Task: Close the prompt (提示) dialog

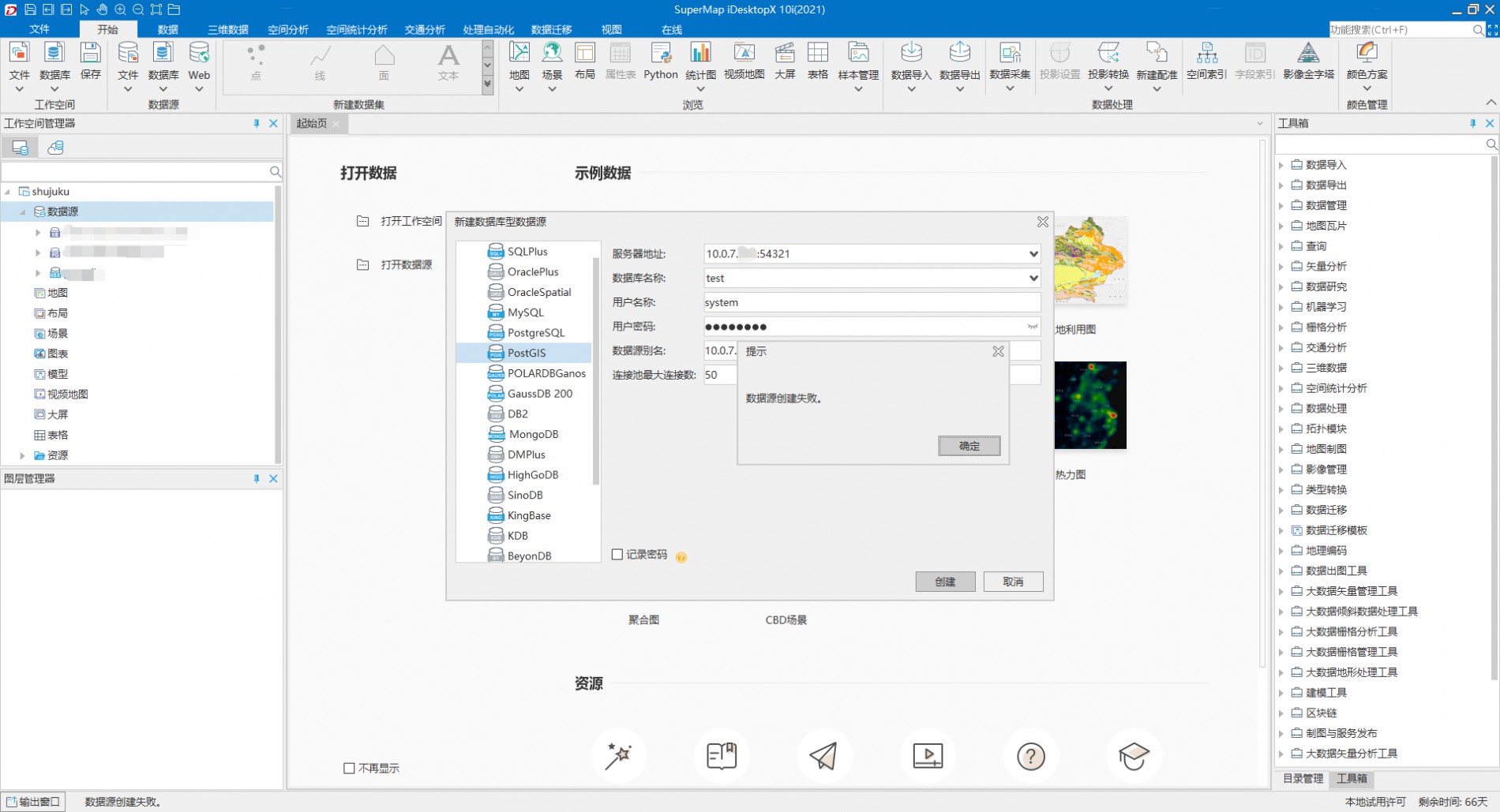Action: tap(998, 351)
